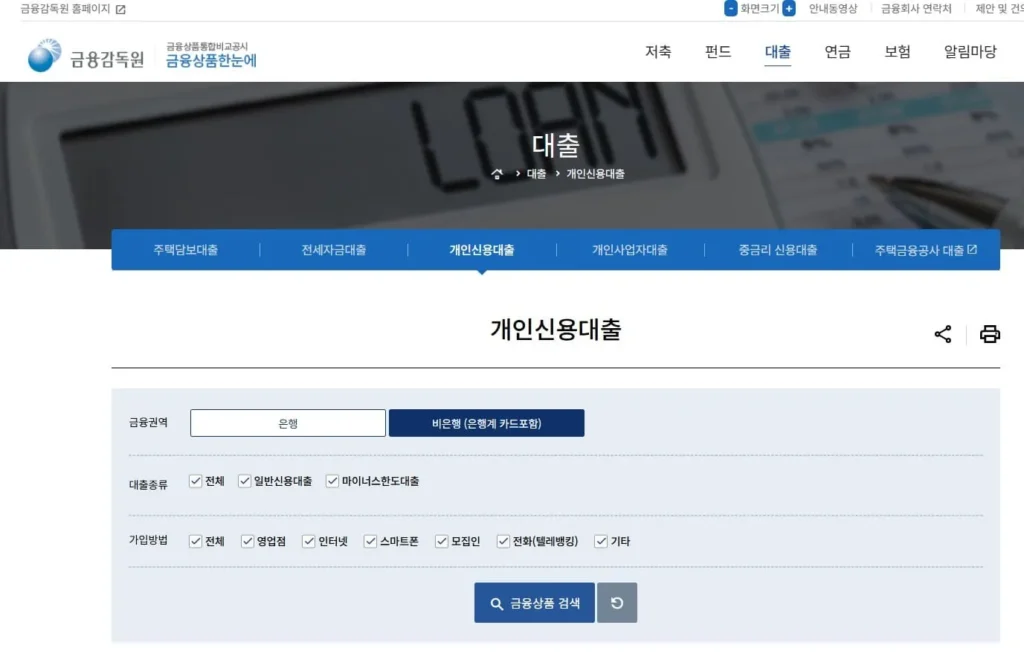The height and width of the screenshot is (657, 1024).
Task: Switch to 중금리 신용대출 tab
Action: click(778, 249)
